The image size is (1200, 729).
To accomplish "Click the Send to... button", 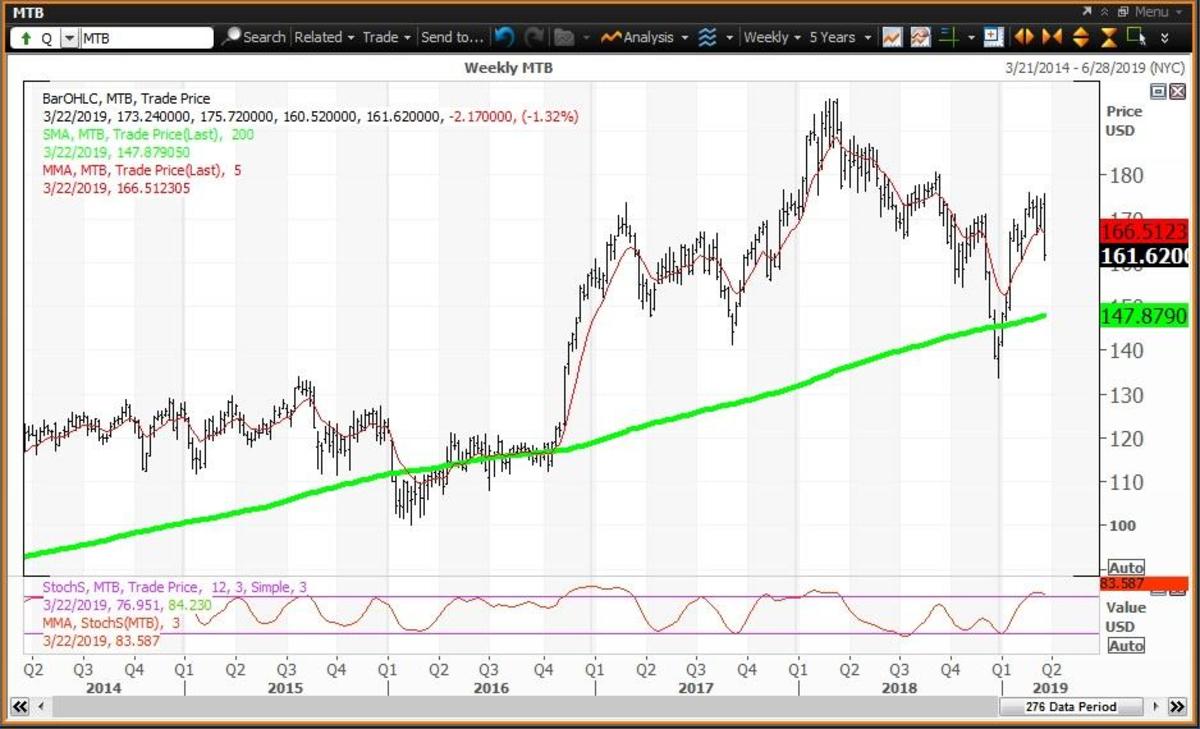I will point(452,37).
